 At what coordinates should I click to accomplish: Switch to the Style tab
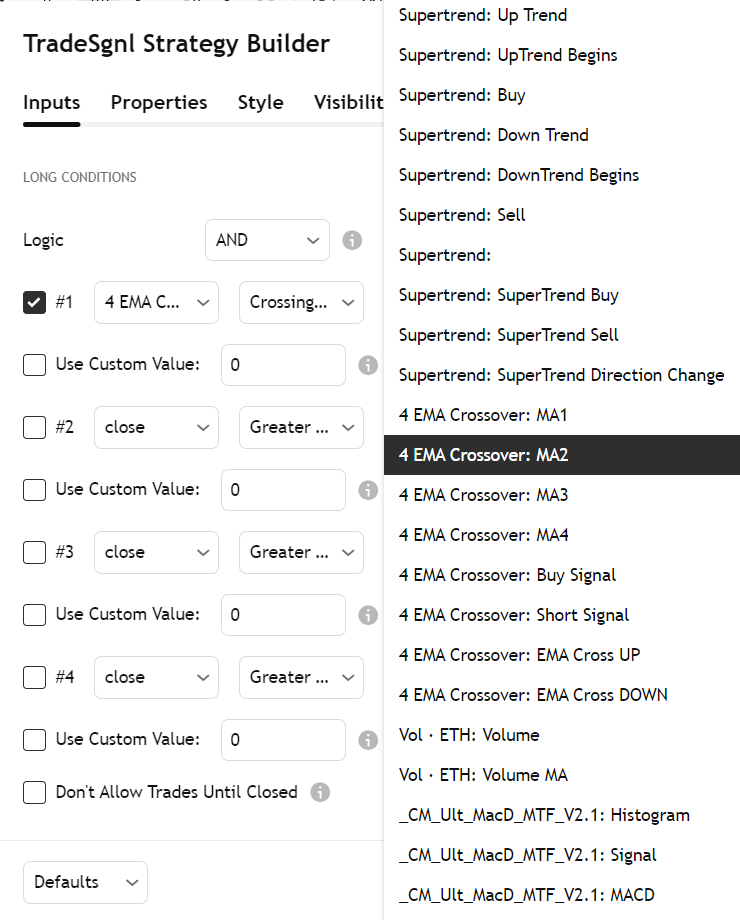point(261,103)
